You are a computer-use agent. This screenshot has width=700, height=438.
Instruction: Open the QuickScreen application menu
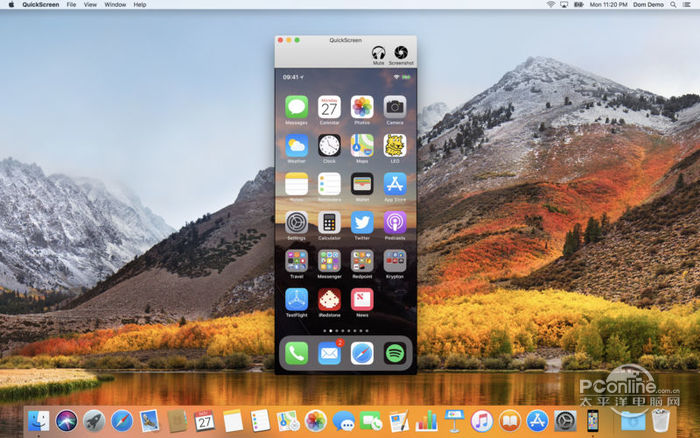coord(41,4)
